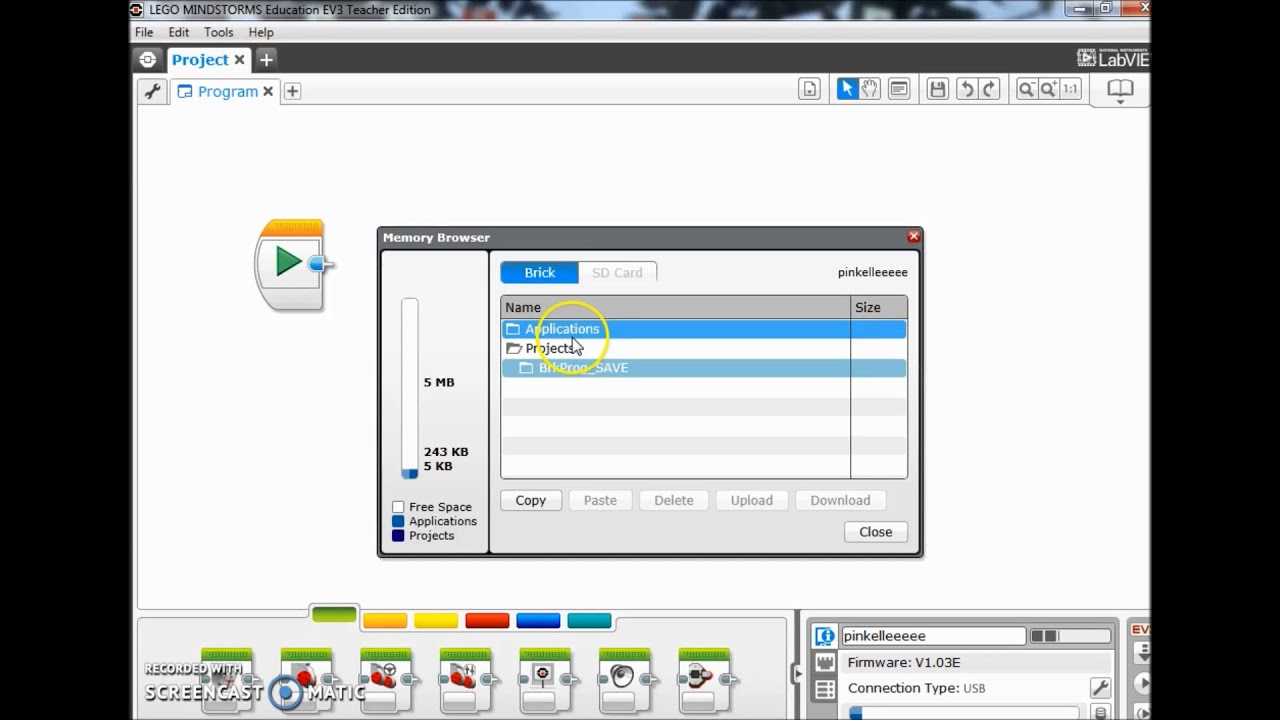Show Available Bricks tab icon
This screenshot has width=1280, height=720.
(x=824, y=689)
